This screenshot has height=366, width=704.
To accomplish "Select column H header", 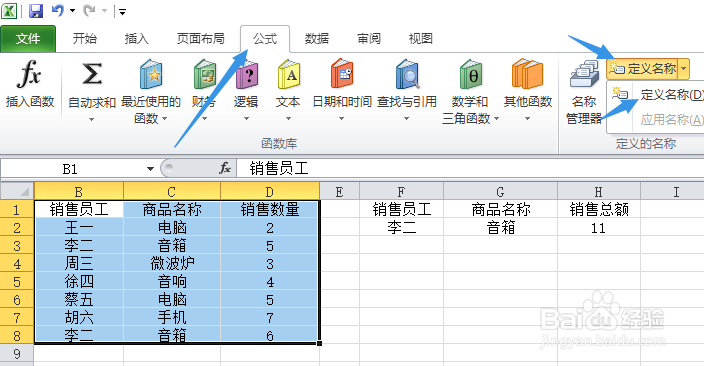I will coord(598,192).
